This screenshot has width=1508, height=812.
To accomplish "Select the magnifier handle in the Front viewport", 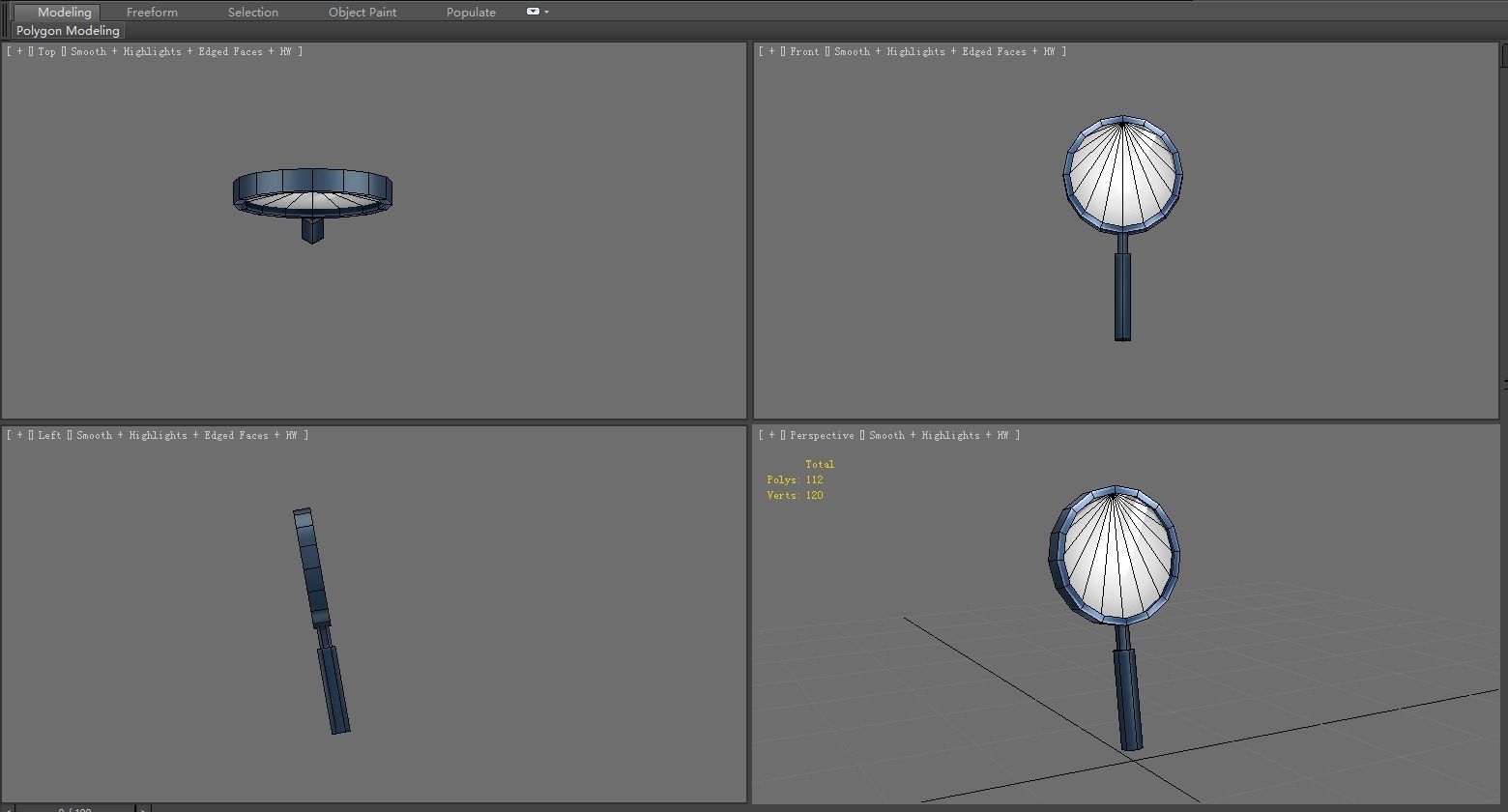I will coord(1122,296).
